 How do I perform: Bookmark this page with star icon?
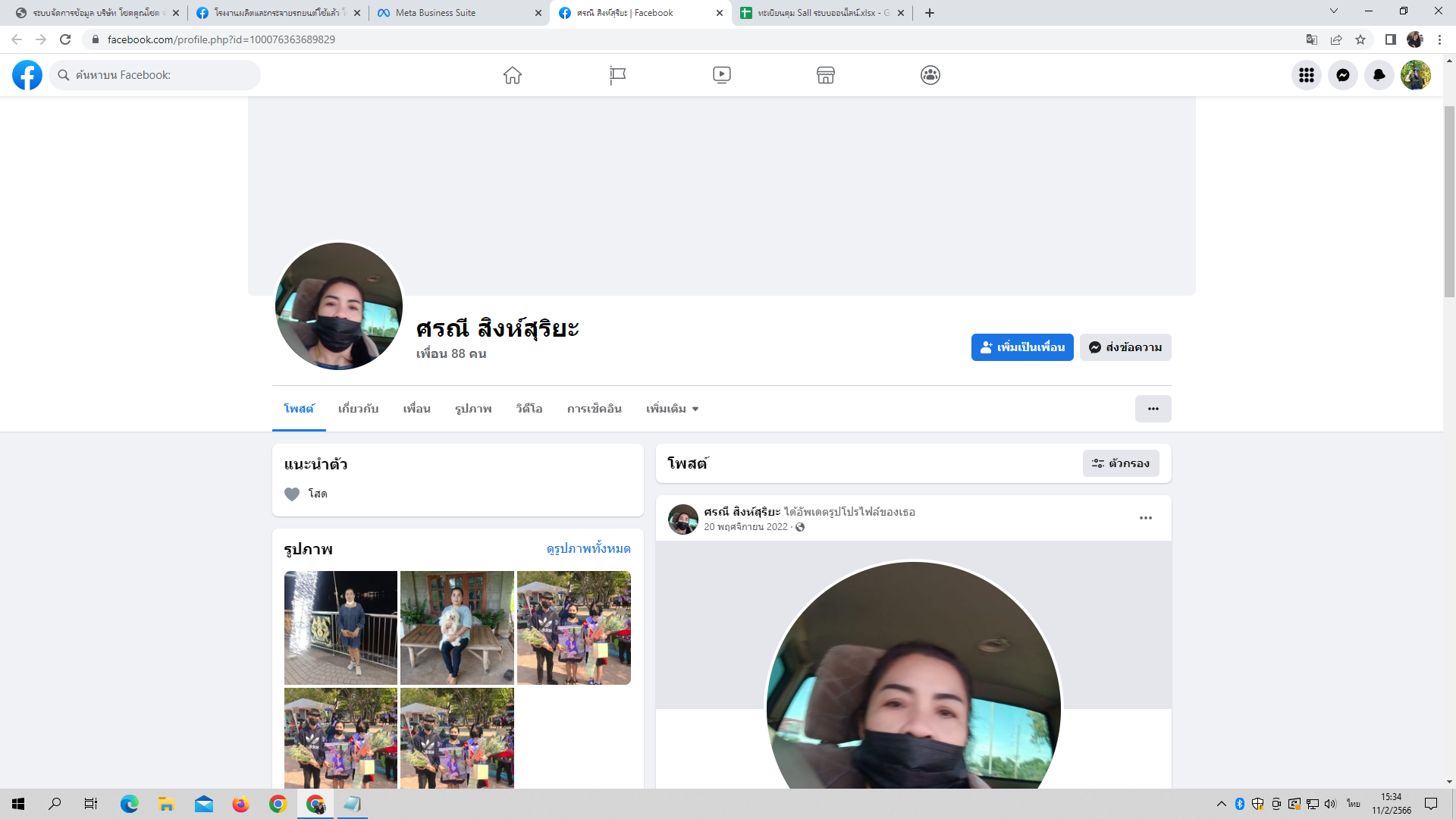1360,39
